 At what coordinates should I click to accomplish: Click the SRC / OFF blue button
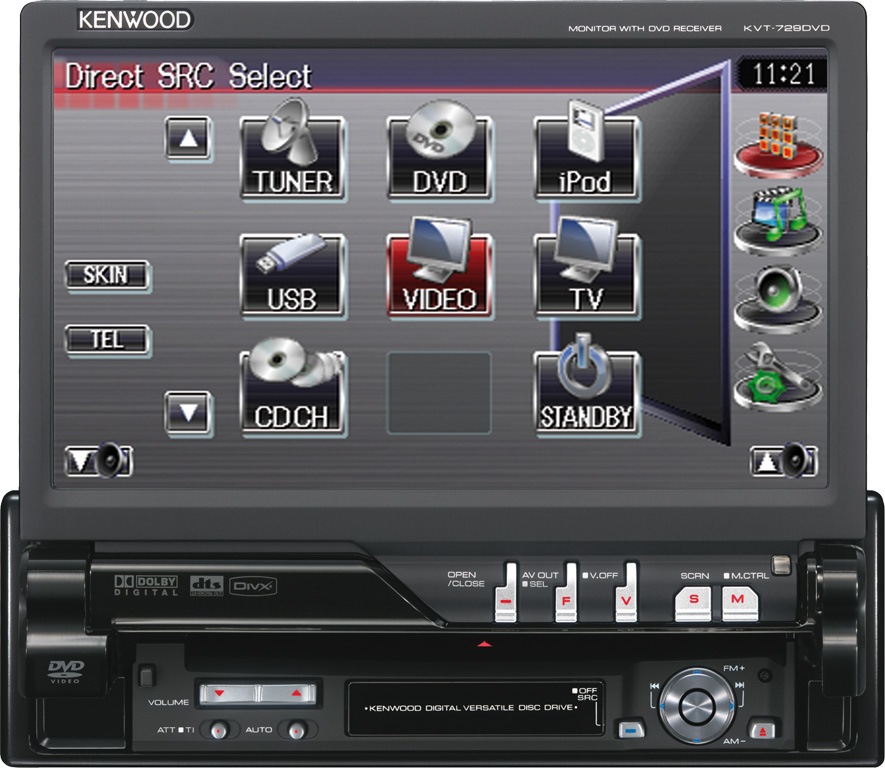click(x=631, y=729)
